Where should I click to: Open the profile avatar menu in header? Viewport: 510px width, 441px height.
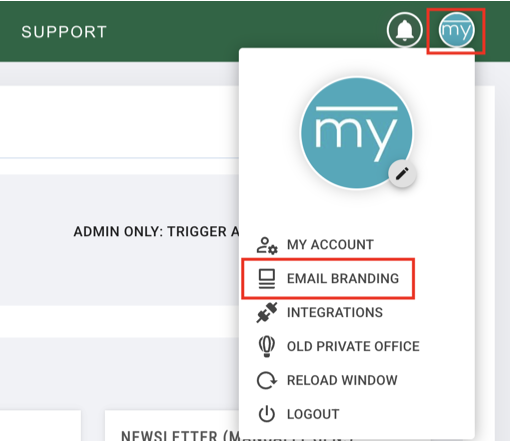pos(456,30)
